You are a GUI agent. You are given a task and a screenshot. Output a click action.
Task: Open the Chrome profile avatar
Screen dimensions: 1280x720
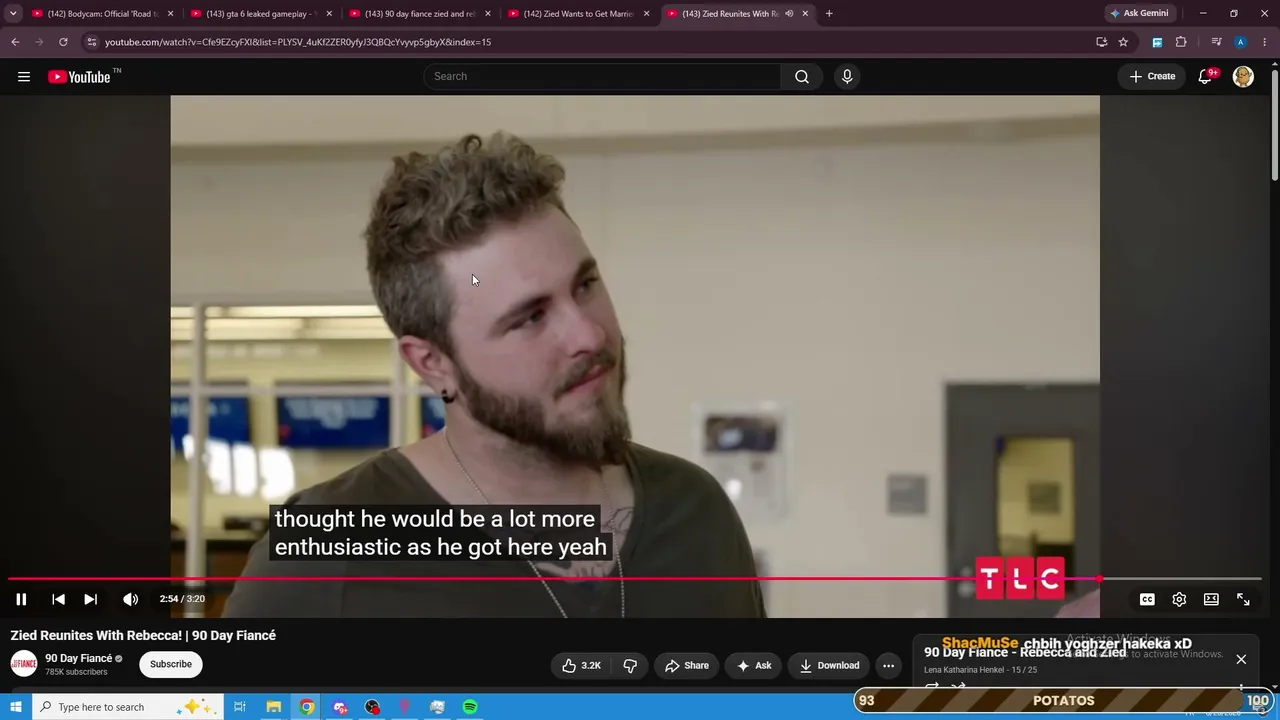point(1240,42)
